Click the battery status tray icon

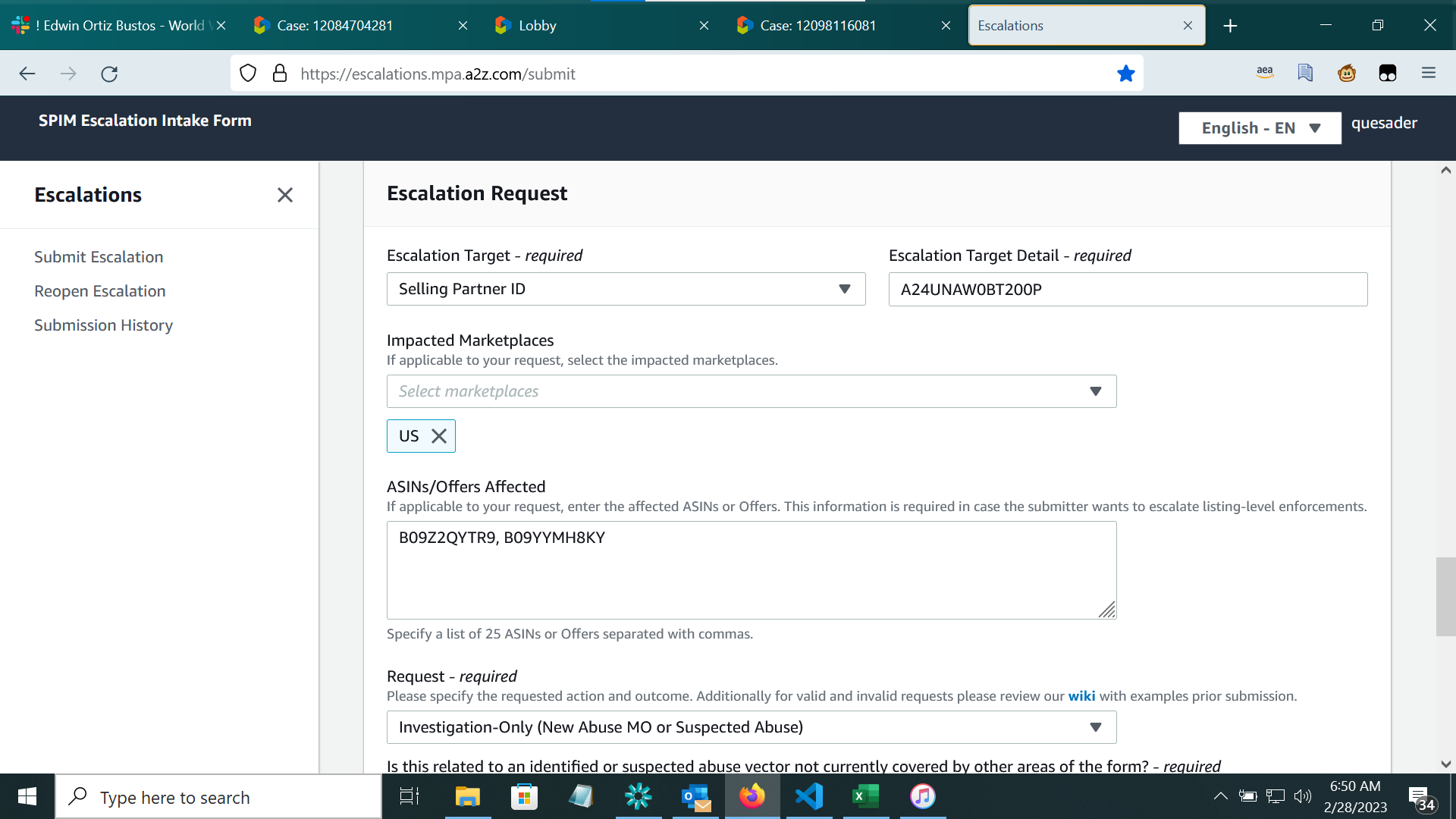pos(1247,796)
